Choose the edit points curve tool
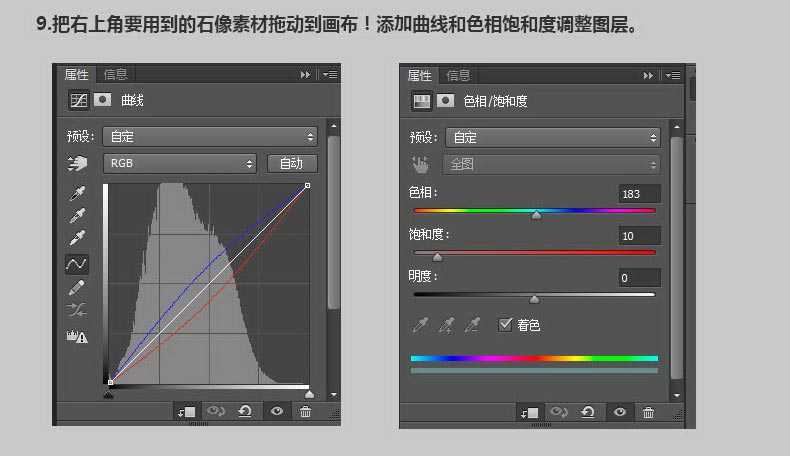 pyautogui.click(x=77, y=264)
